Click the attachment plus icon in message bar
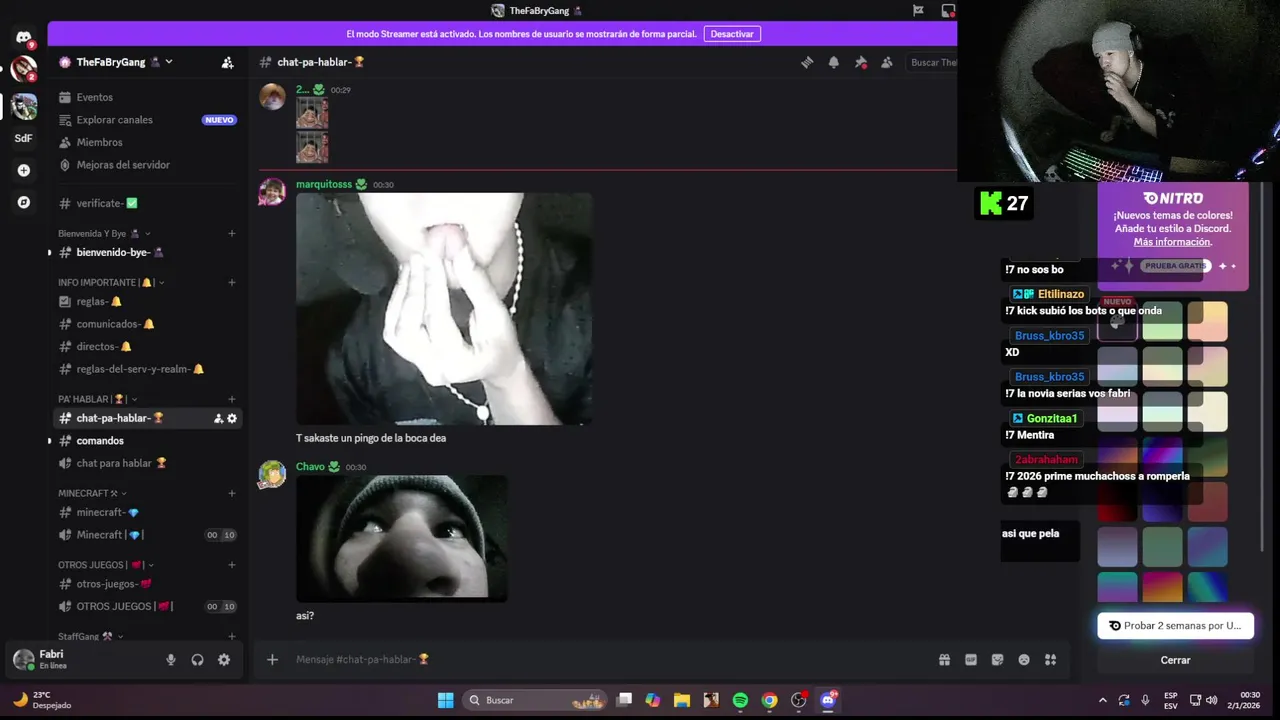 pyautogui.click(x=272, y=659)
